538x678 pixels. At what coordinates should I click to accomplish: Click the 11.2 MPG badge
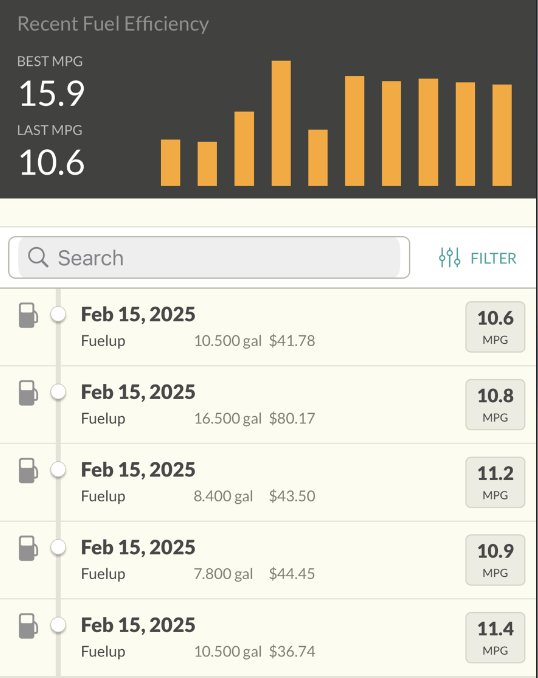tap(495, 482)
